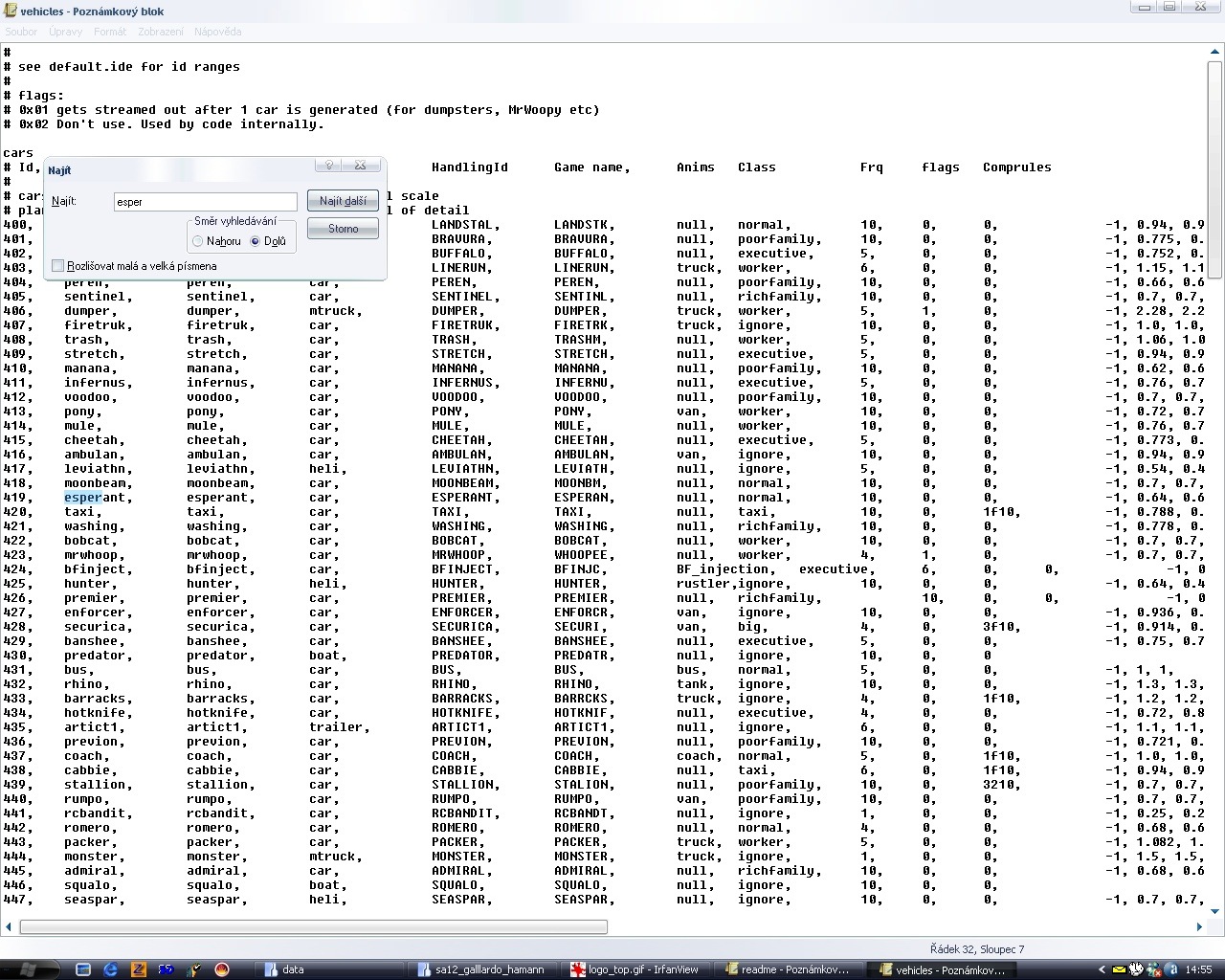Click the horizontal scrollbar thumb
1225x980 pixels.
[313, 926]
